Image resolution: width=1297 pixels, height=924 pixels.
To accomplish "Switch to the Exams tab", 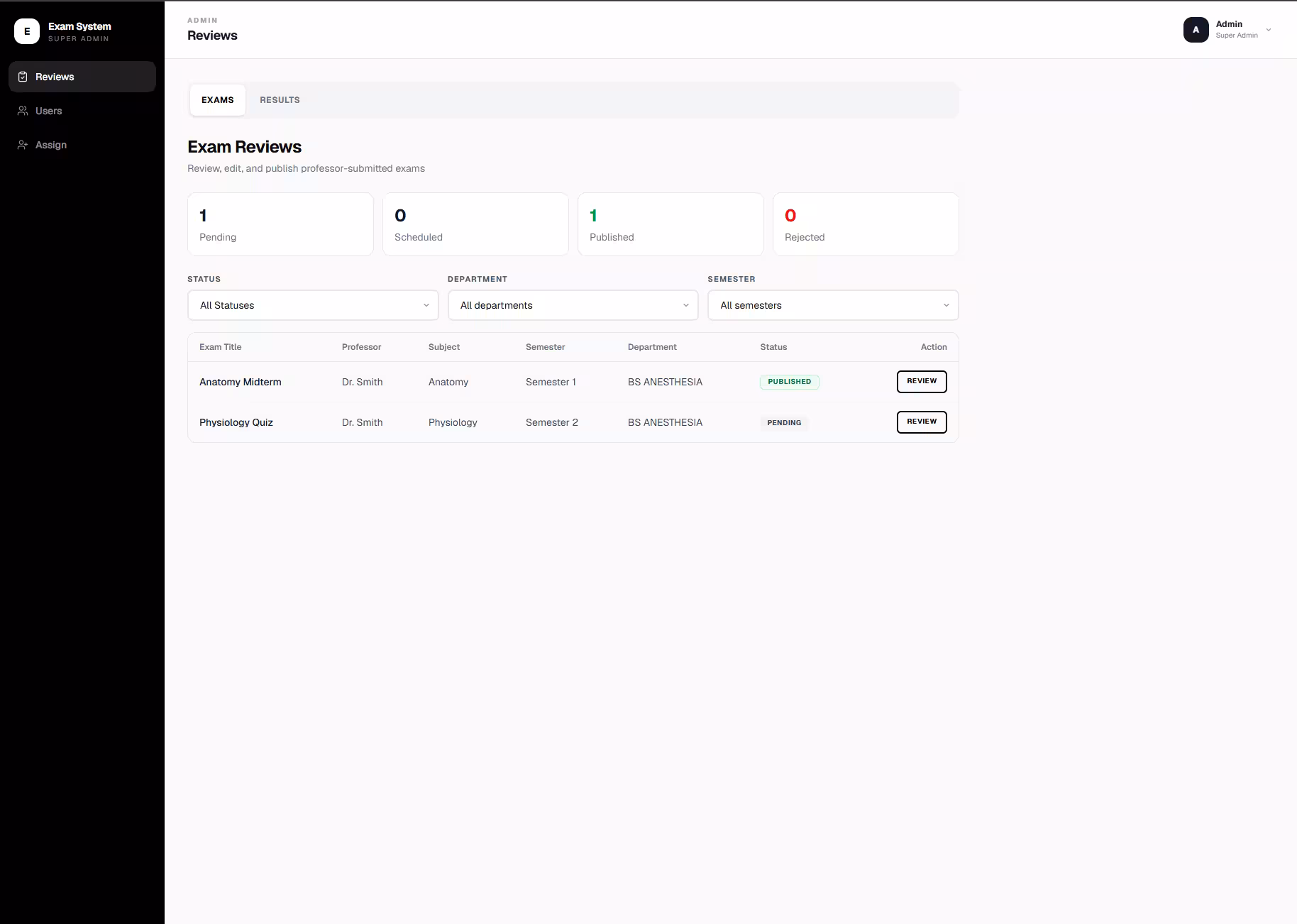I will click(217, 100).
